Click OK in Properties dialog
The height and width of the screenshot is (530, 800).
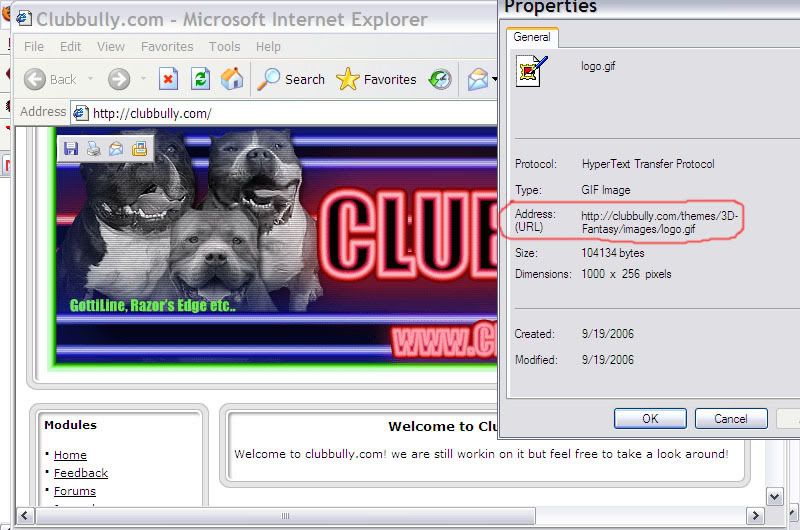point(650,419)
